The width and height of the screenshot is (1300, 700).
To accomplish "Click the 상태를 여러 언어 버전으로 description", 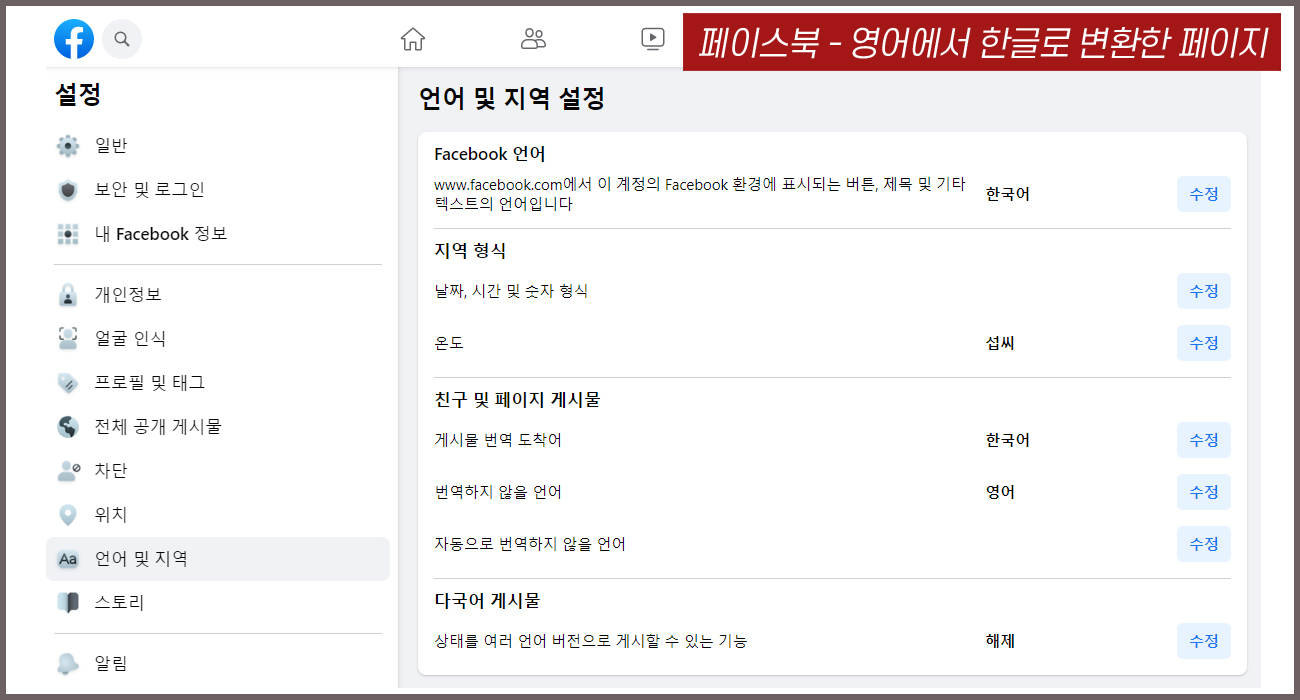I will pos(591,641).
